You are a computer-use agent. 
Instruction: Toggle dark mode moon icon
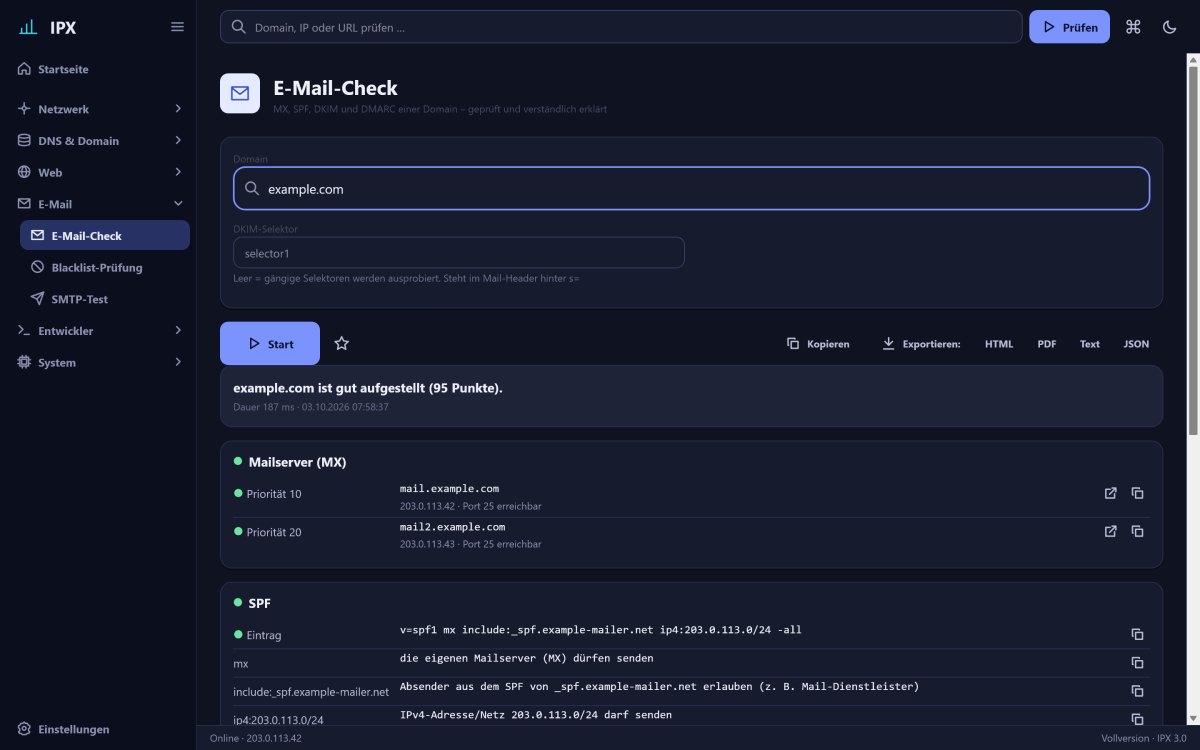point(1169,27)
